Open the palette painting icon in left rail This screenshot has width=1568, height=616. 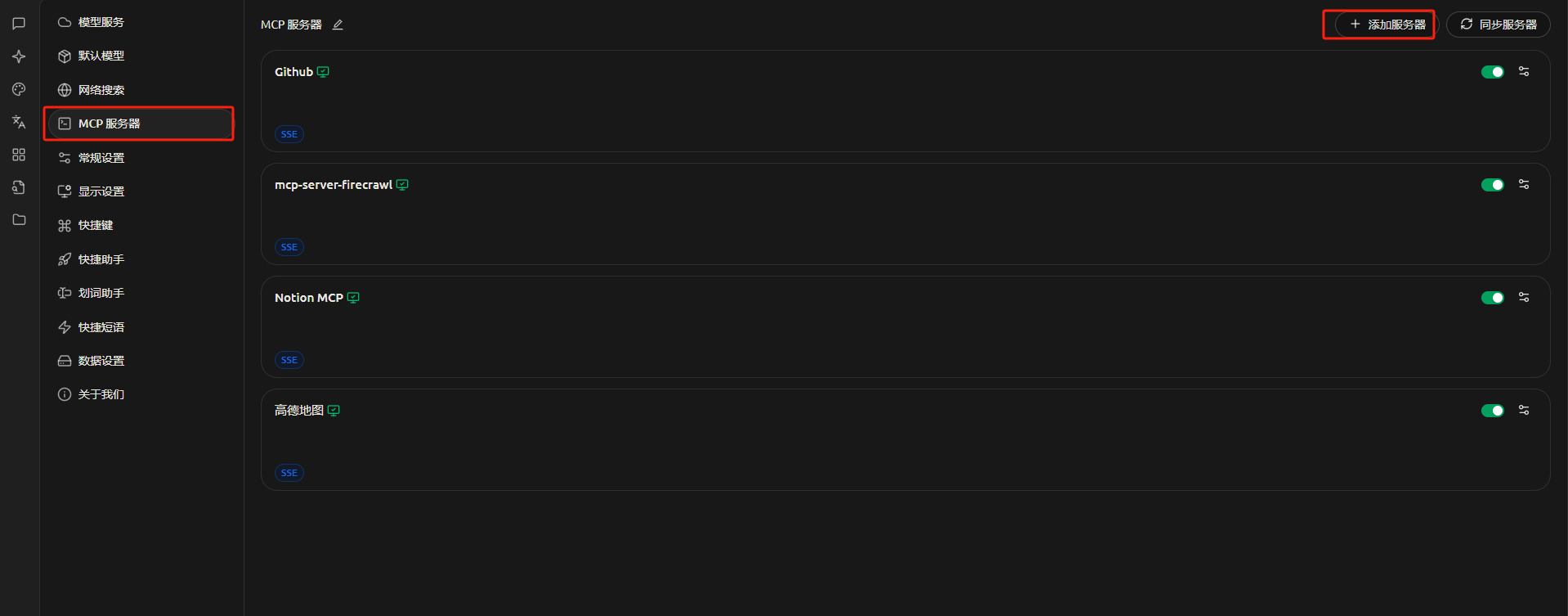(19, 89)
